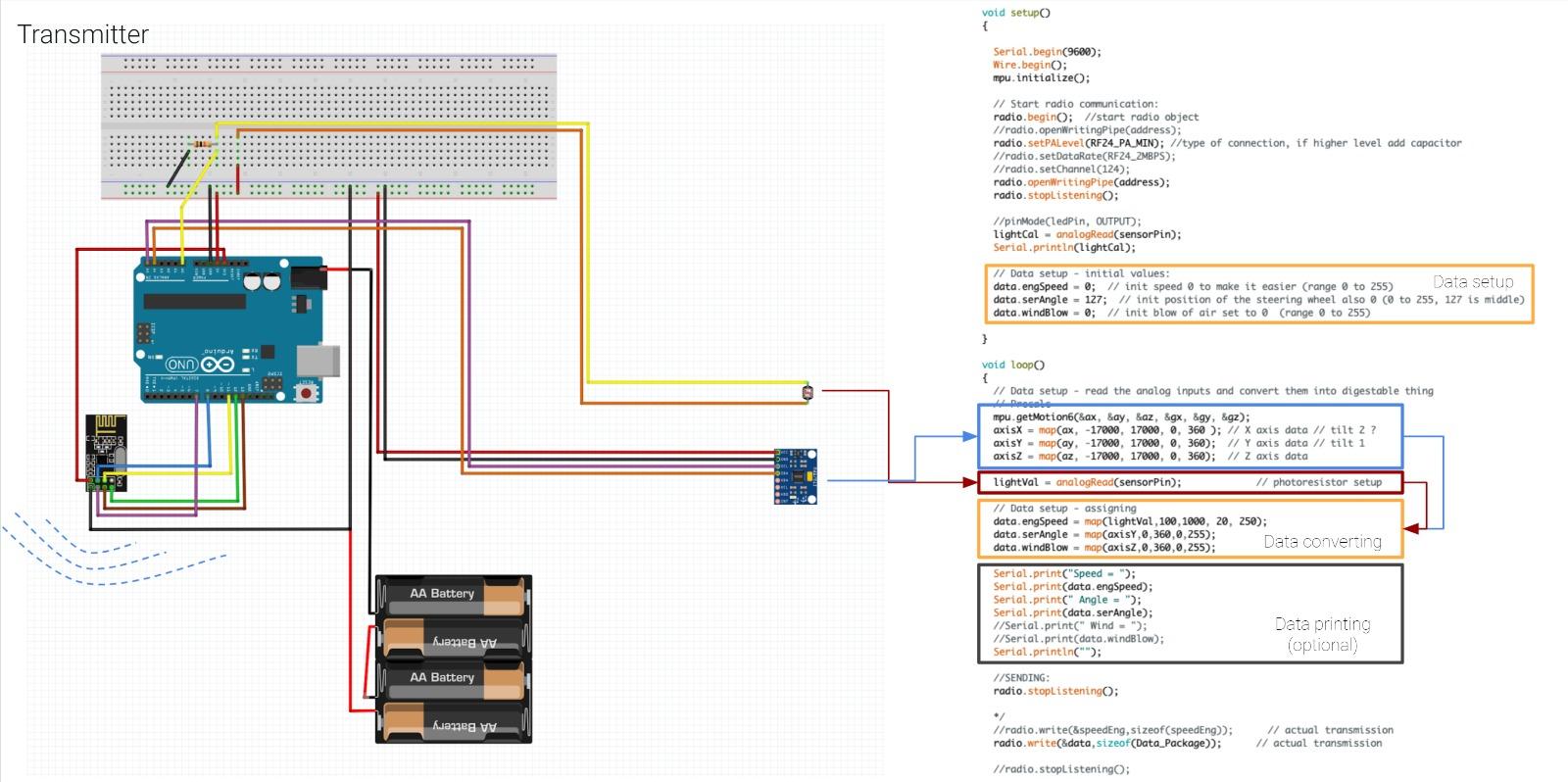This screenshot has width=1568, height=782.
Task: Click 'data.engSpeed = map(lightVal' line
Action: point(1130,521)
